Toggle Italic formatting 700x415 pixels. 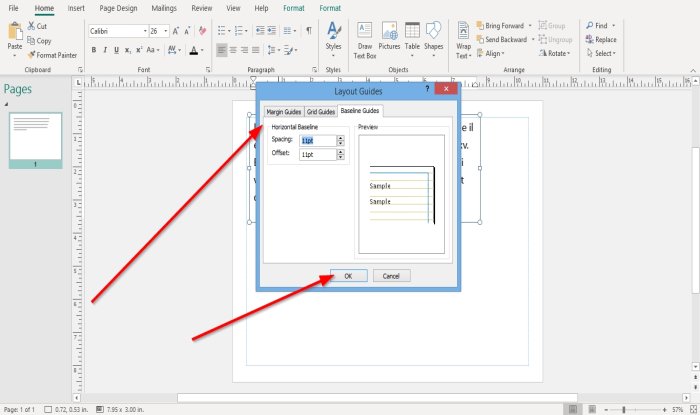pyautogui.click(x=105, y=50)
